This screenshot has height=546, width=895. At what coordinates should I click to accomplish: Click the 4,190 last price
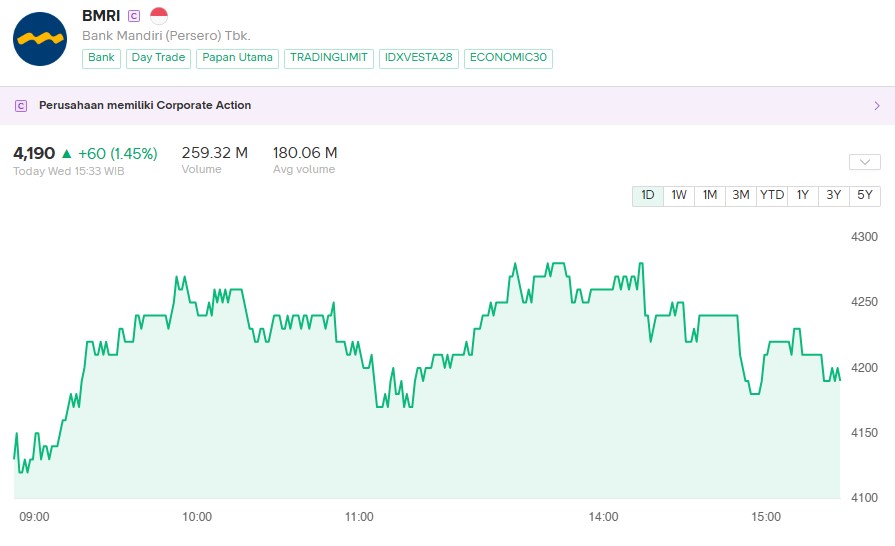pyautogui.click(x=34, y=153)
